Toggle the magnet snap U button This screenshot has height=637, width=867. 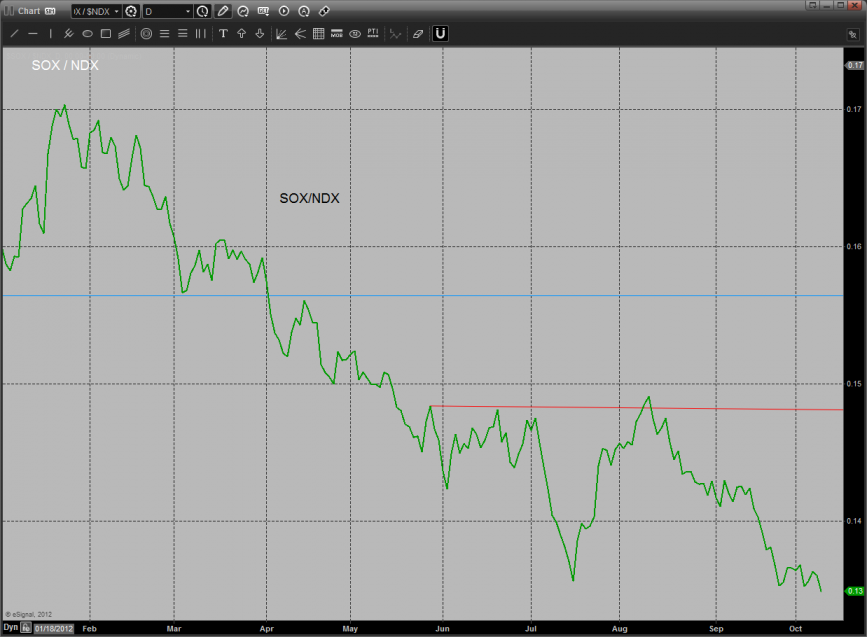coord(440,34)
